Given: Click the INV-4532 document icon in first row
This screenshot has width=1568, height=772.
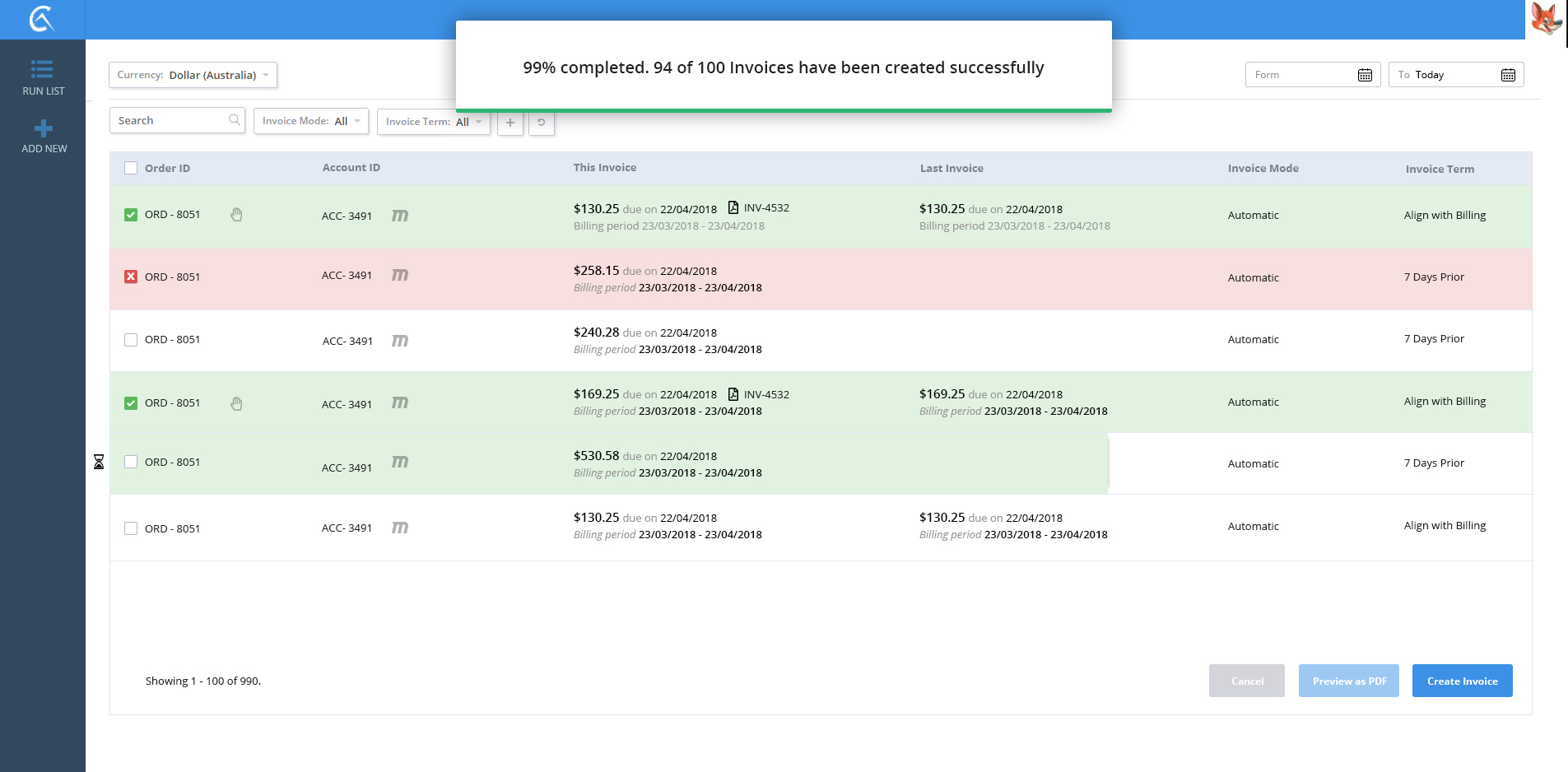Looking at the screenshot, I should [733, 208].
